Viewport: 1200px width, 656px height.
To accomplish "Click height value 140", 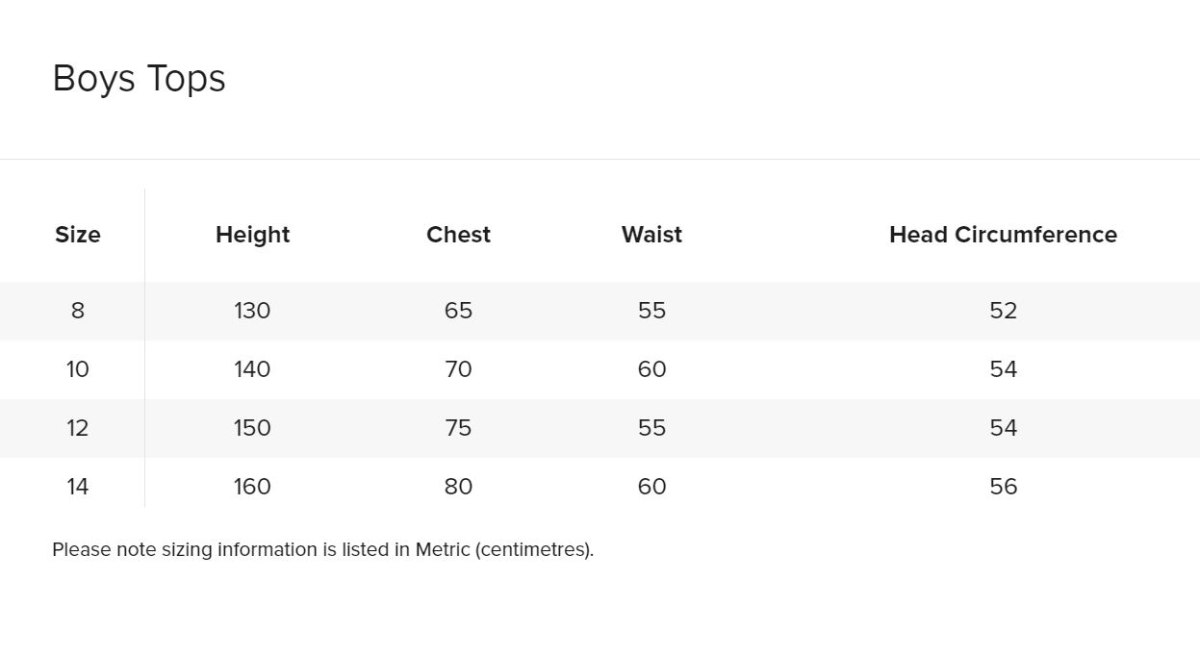I will pos(252,370).
